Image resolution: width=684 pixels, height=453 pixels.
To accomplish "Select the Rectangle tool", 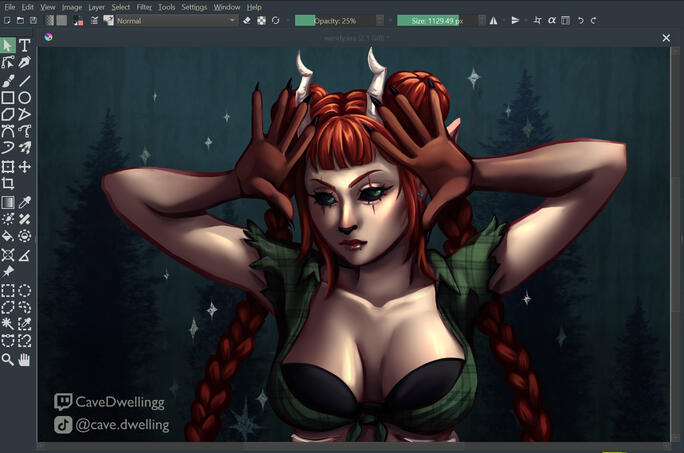I will [x=7, y=98].
